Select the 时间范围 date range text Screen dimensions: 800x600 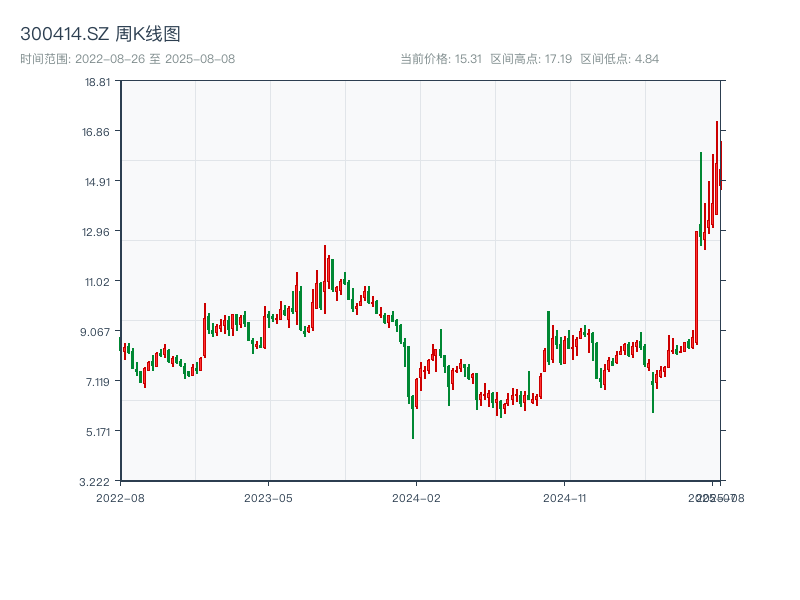tap(127, 59)
